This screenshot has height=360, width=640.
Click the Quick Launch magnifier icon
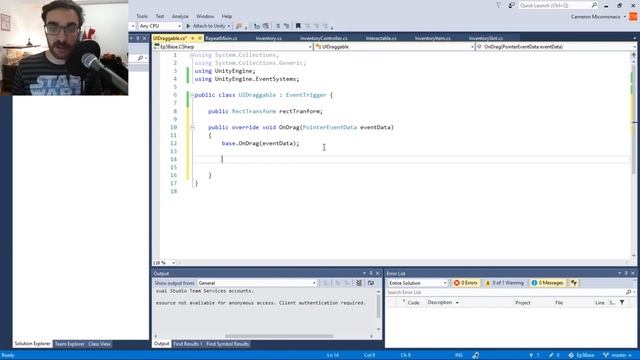point(594,5)
